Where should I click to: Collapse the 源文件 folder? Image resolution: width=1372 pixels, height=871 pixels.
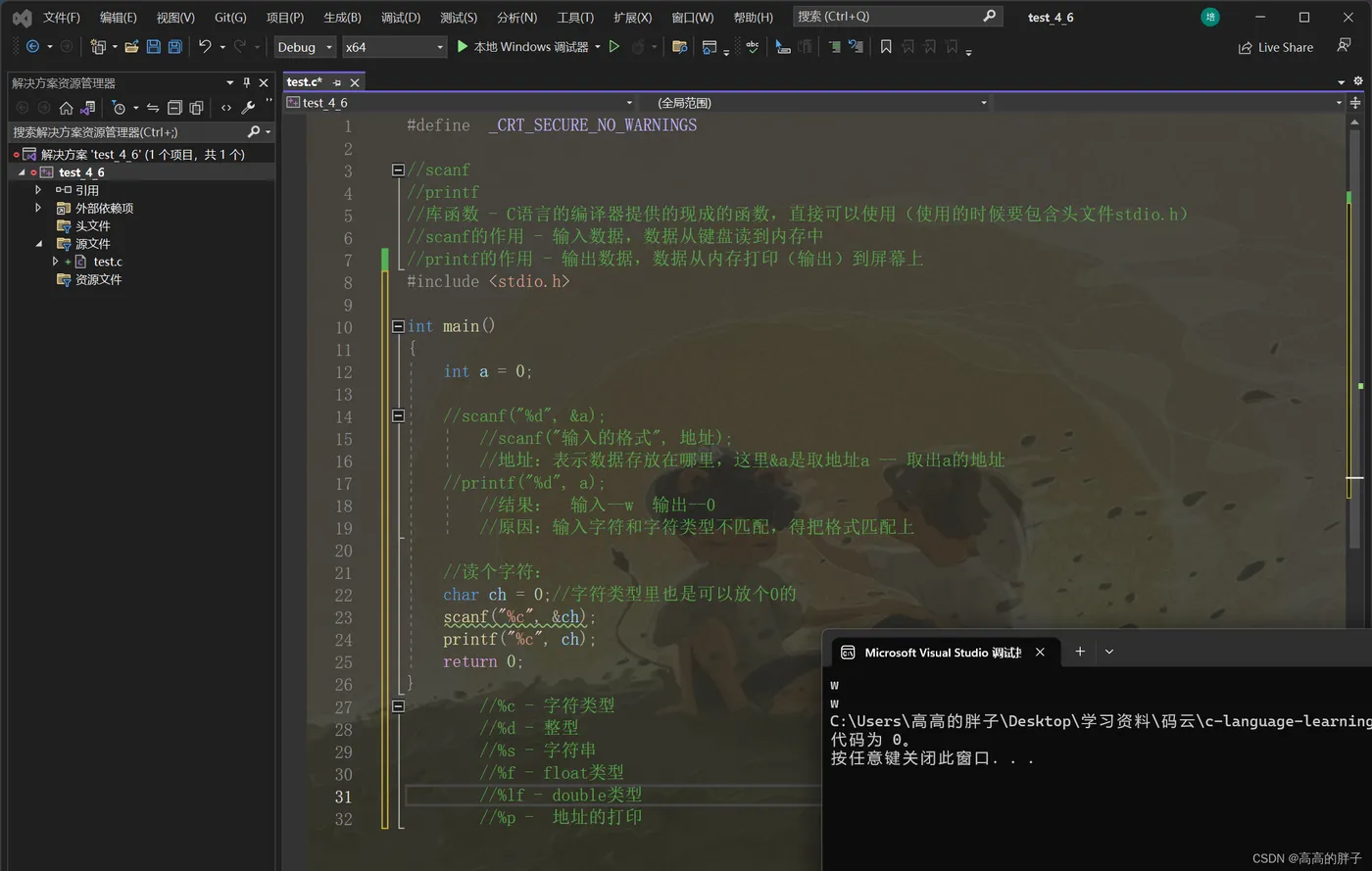tap(38, 243)
